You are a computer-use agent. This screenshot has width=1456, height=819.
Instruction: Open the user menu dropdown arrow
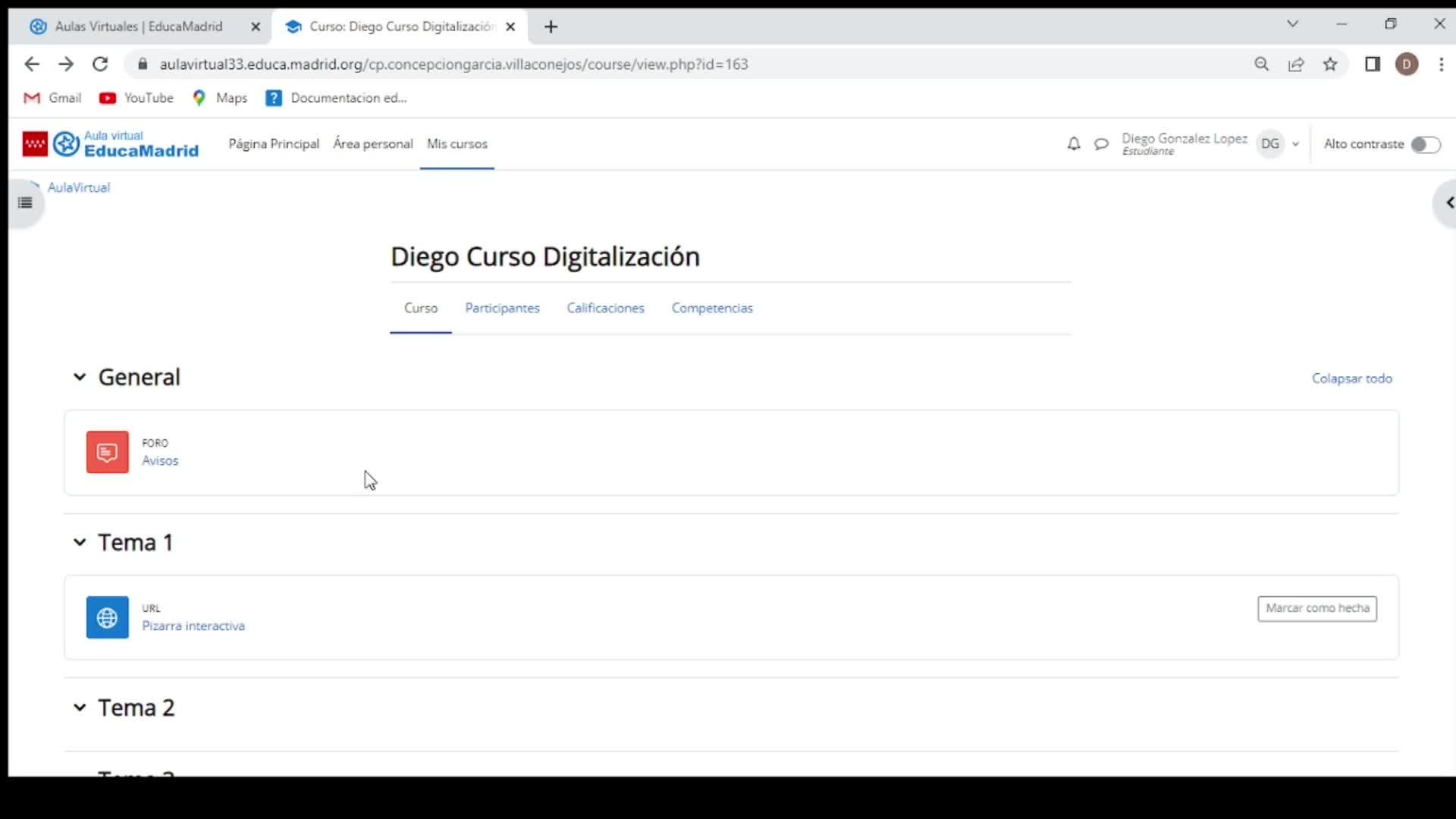point(1295,144)
